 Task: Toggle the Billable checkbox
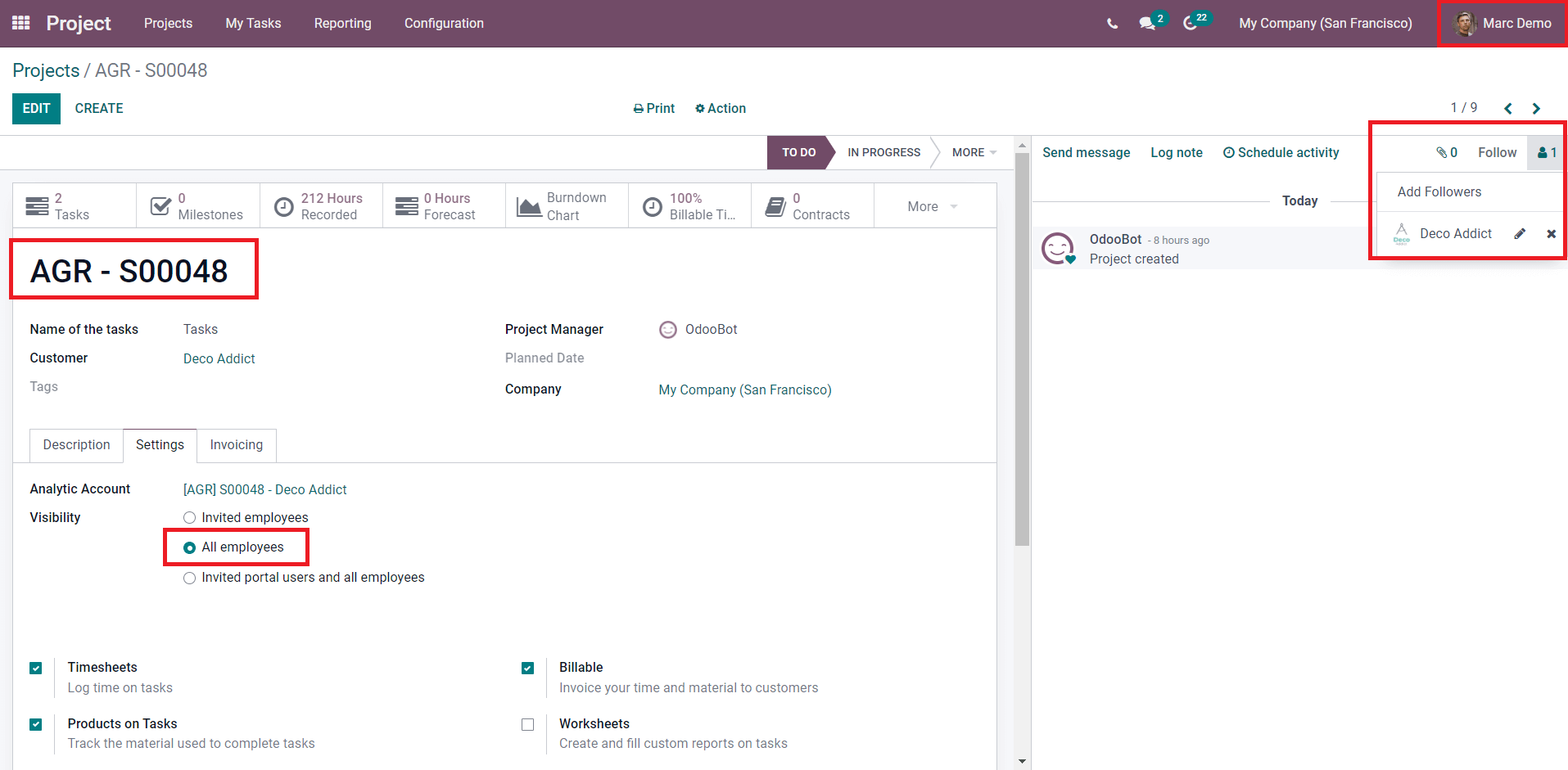(528, 669)
